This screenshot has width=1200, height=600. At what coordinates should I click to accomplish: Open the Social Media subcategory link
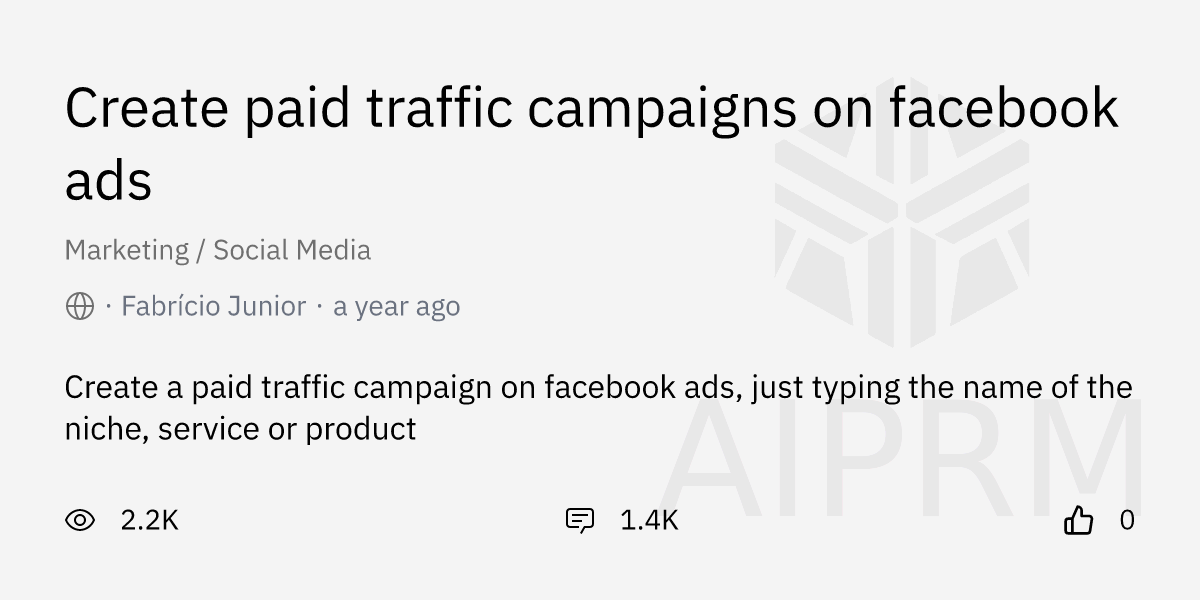[x=291, y=250]
